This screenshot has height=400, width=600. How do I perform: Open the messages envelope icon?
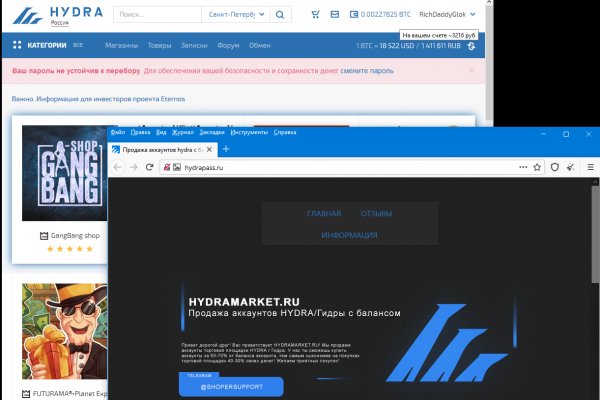click(x=337, y=15)
